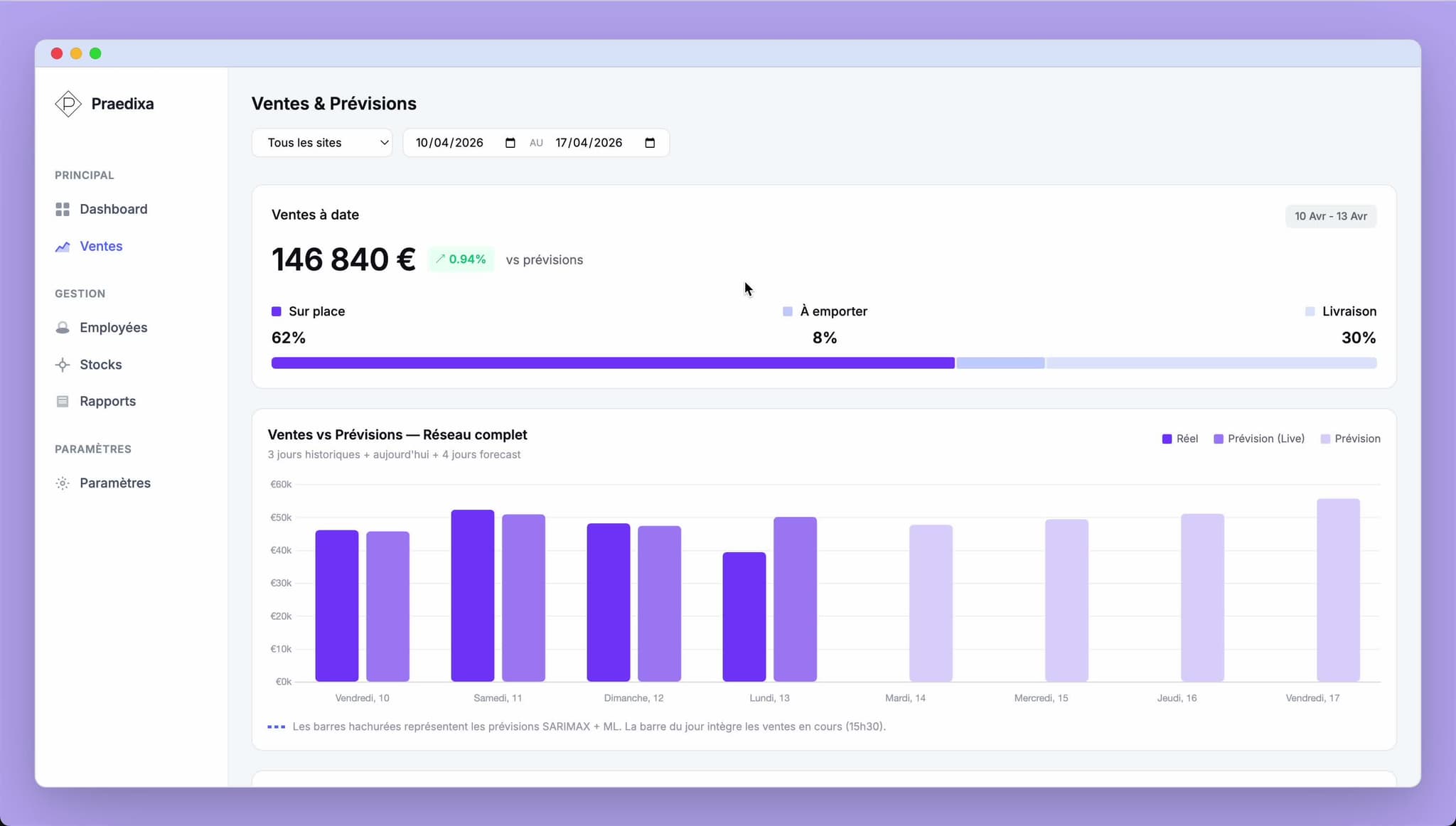This screenshot has width=1456, height=826.
Task: Click the Paramètres gear icon
Action: pyautogui.click(x=63, y=483)
